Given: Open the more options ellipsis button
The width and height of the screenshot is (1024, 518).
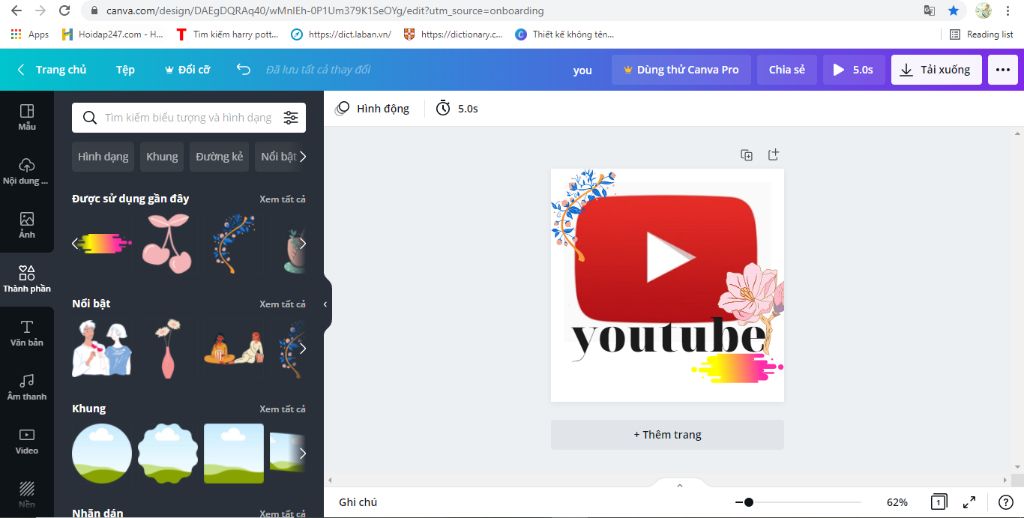Looking at the screenshot, I should pos(1002,70).
